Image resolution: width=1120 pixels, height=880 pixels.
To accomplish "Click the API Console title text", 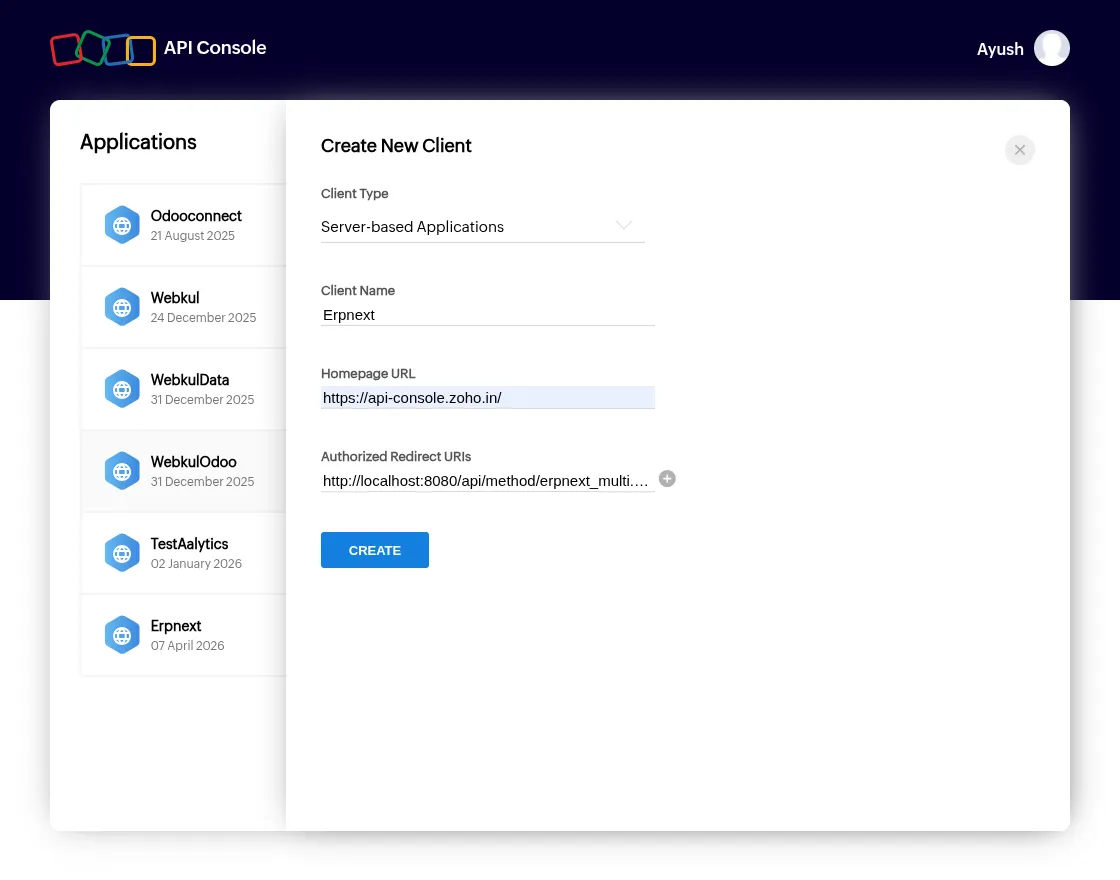I will pos(215,48).
